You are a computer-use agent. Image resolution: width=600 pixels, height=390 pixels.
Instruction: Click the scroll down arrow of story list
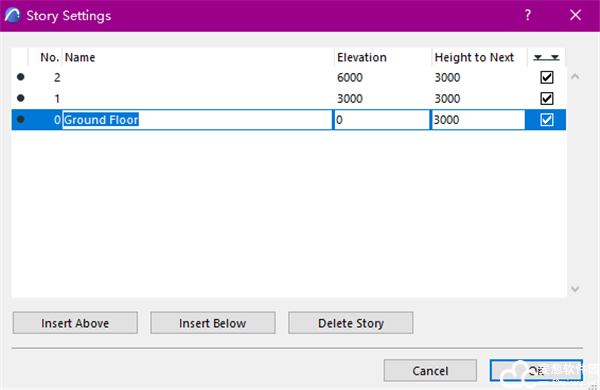point(575,289)
